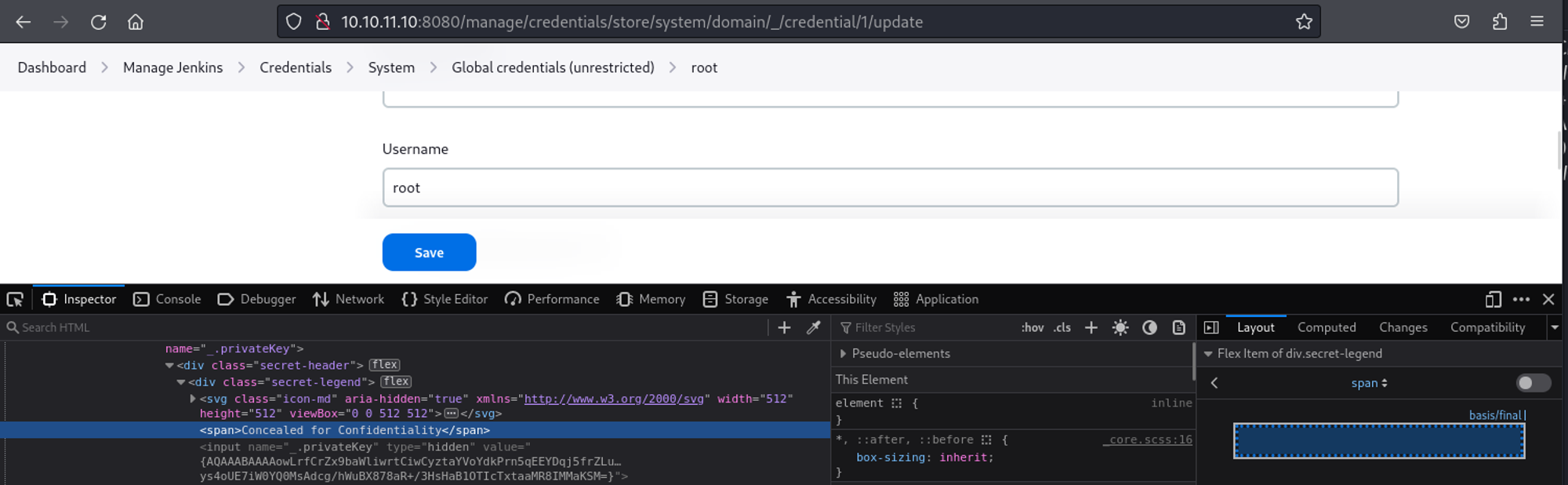
Task: Collapse the secret-header div node
Action: tap(169, 366)
